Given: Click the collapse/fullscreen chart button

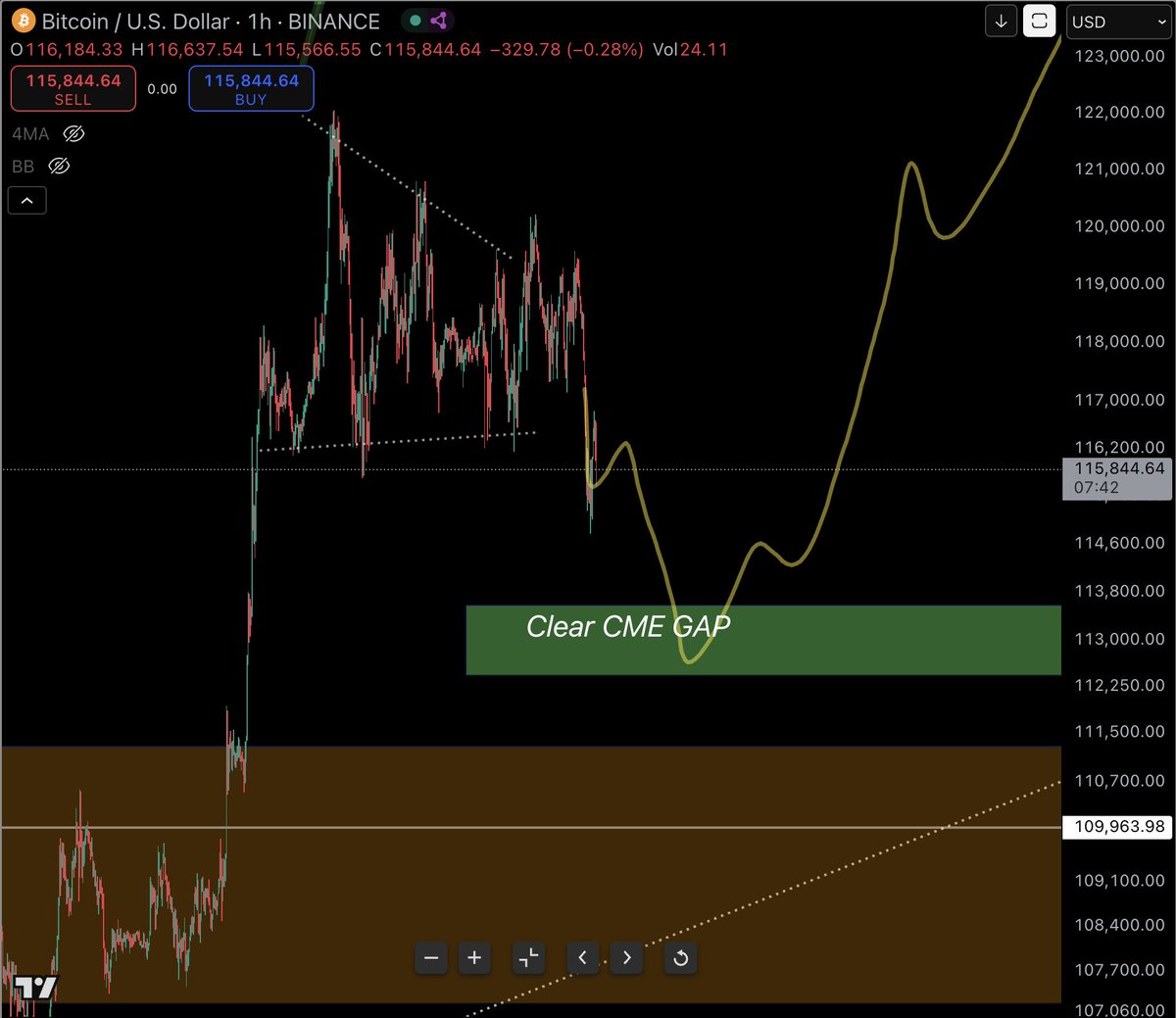Looking at the screenshot, I should pyautogui.click(x=528, y=958).
